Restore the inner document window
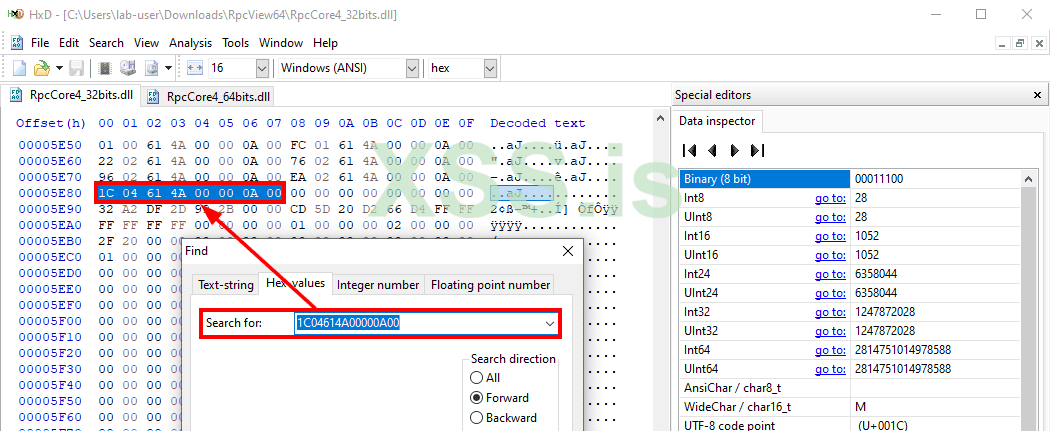Screen dimensions: 1050x431 tap(1021, 43)
